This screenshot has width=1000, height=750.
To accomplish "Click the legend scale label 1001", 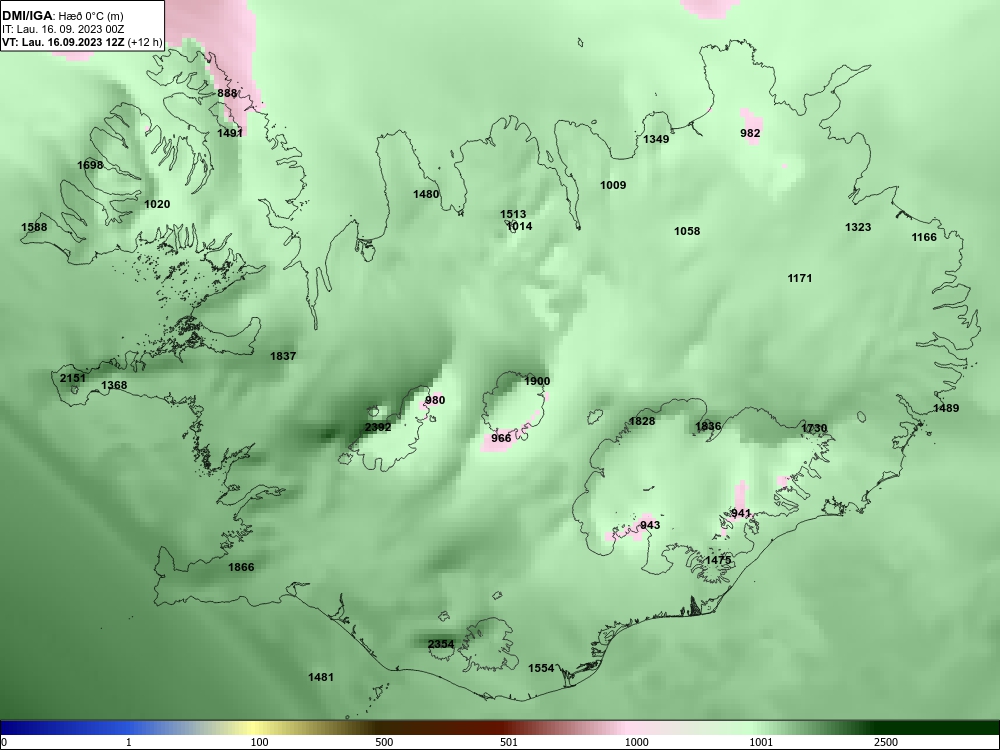I will [x=761, y=742].
